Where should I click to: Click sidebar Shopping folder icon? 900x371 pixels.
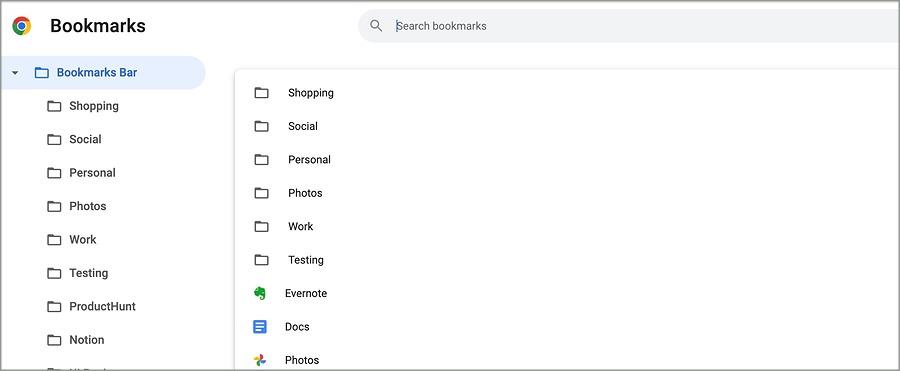tap(54, 106)
